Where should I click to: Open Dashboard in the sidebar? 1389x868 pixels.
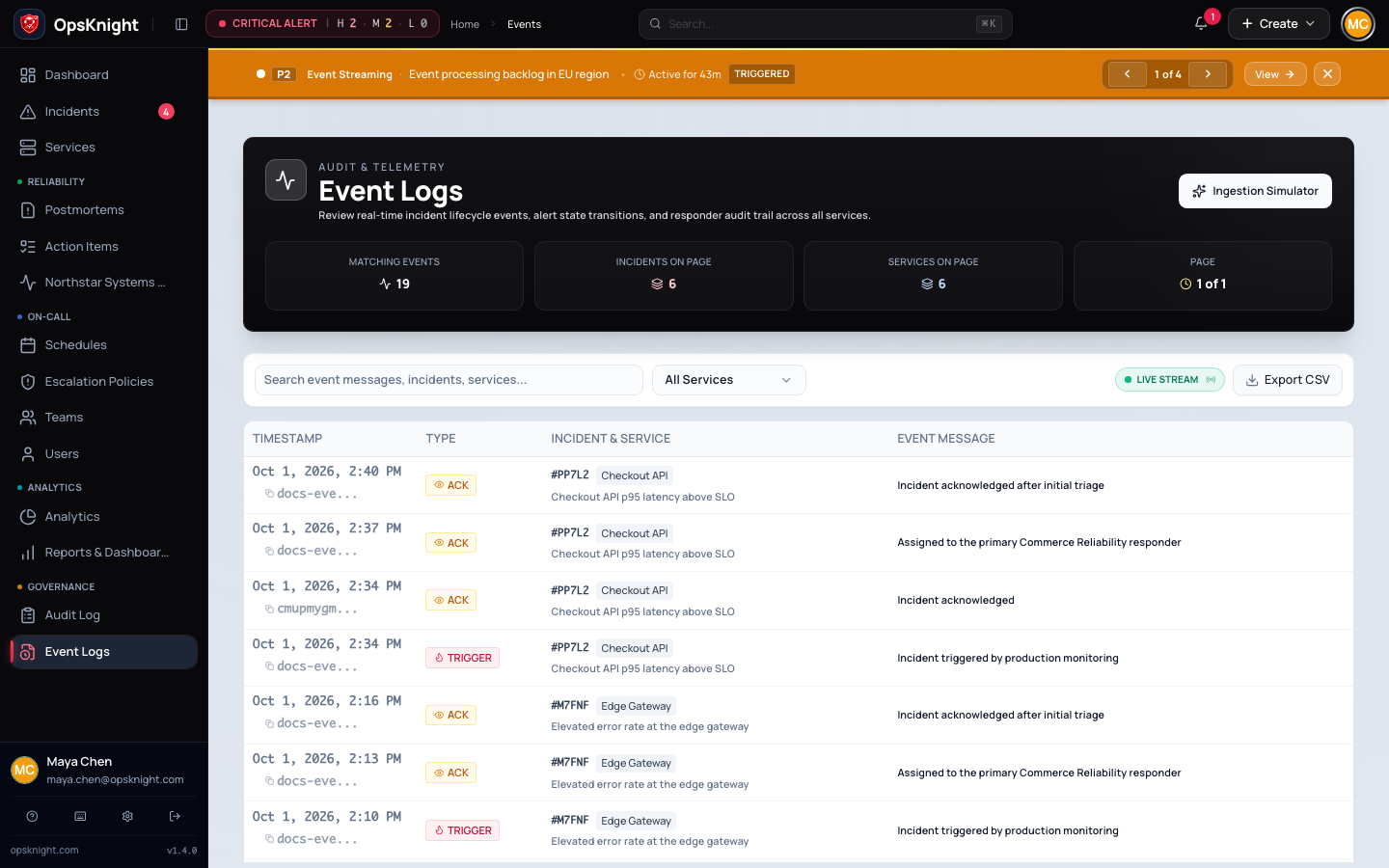point(104,75)
